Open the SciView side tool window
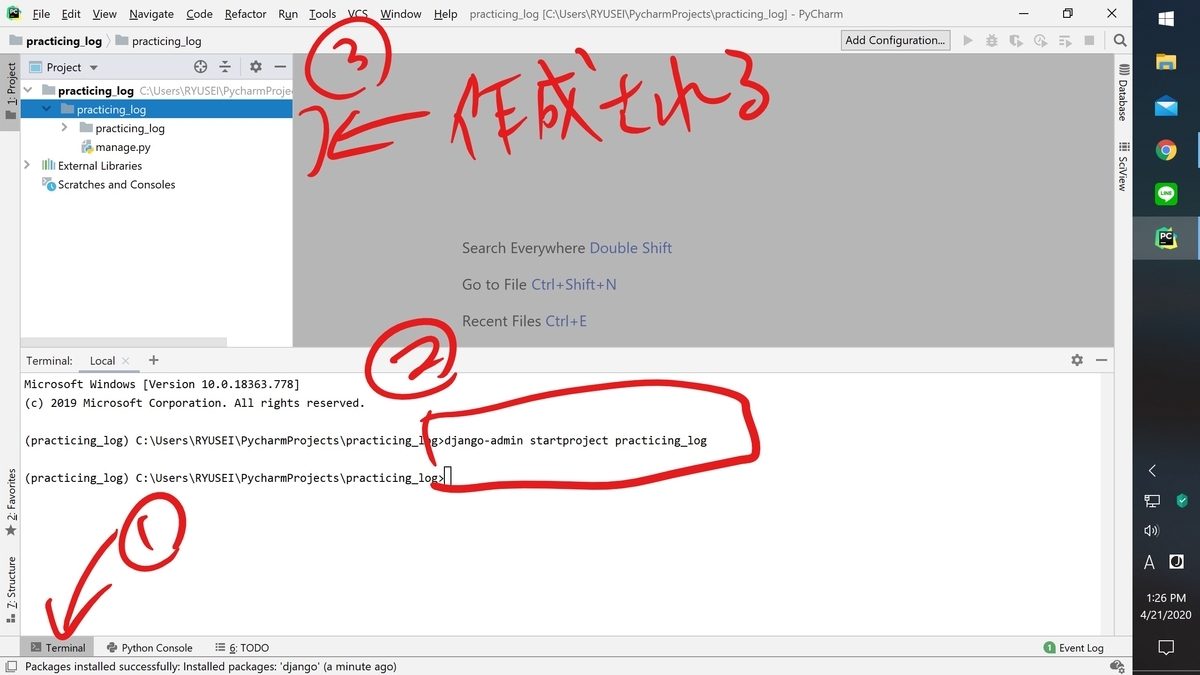The image size is (1200, 675). click(1123, 167)
